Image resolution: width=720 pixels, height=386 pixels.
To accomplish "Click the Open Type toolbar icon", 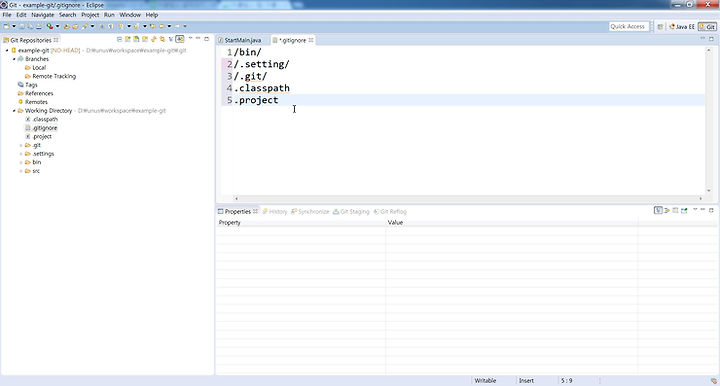I will click(67, 26).
